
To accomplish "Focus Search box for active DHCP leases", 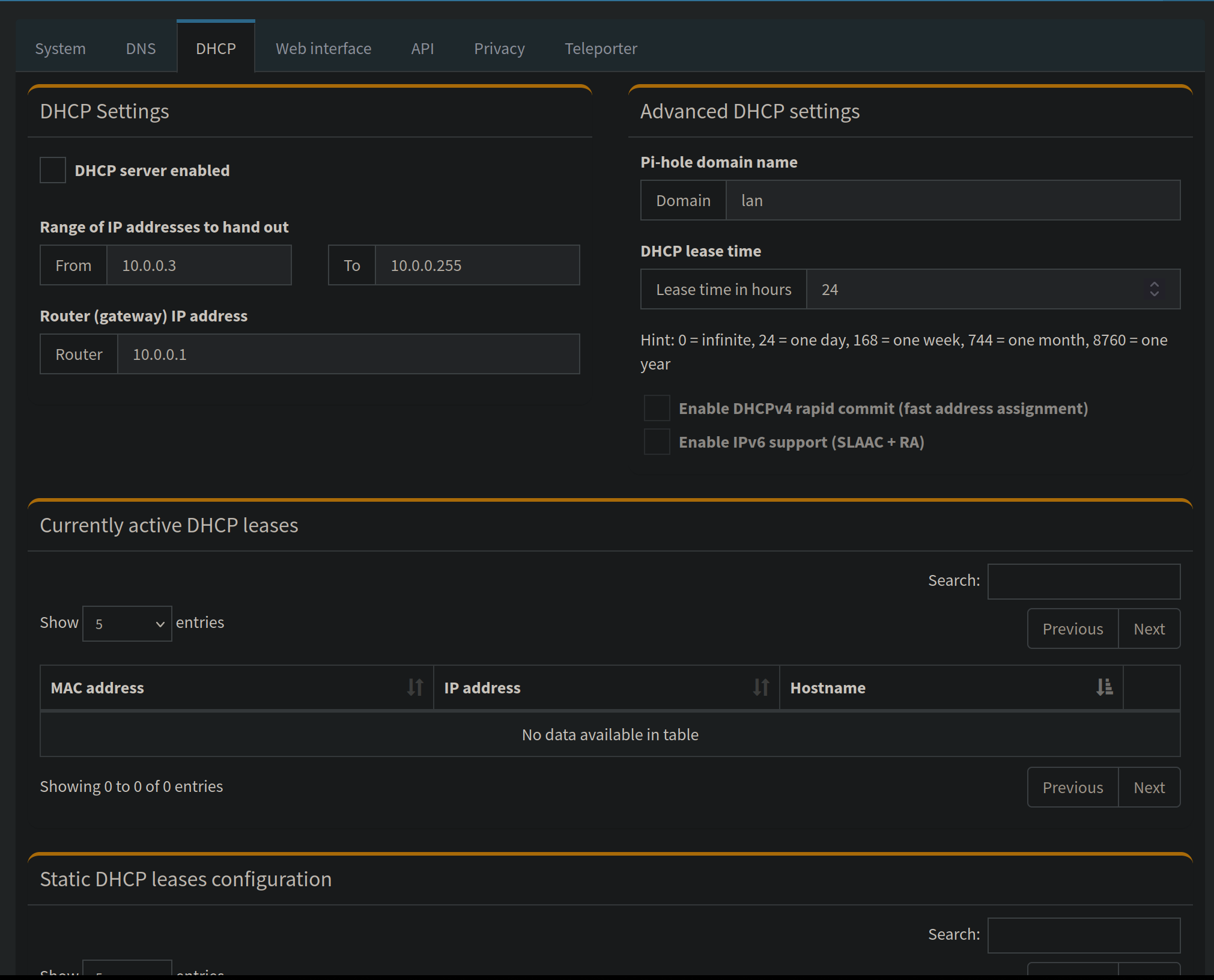I will 1083,581.
